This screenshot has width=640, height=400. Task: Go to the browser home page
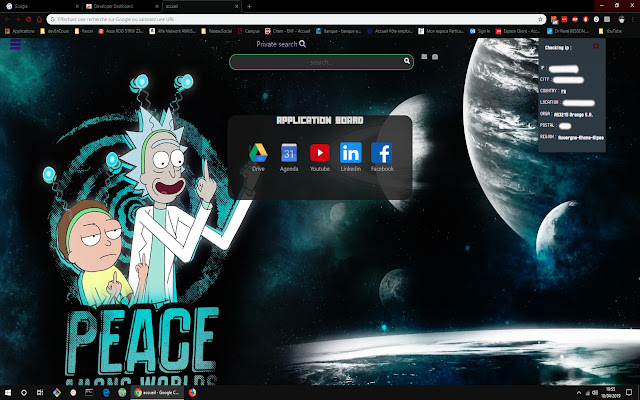point(39,19)
